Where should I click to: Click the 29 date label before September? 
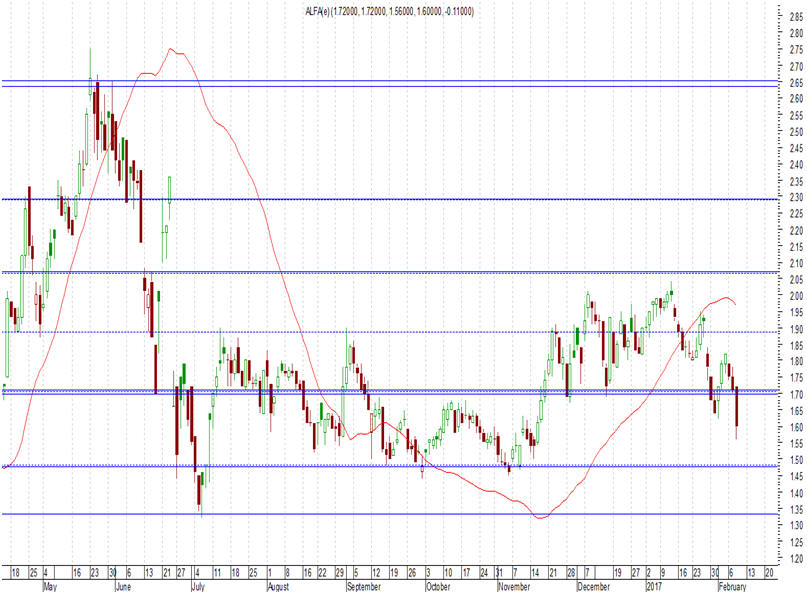pyautogui.click(x=340, y=573)
